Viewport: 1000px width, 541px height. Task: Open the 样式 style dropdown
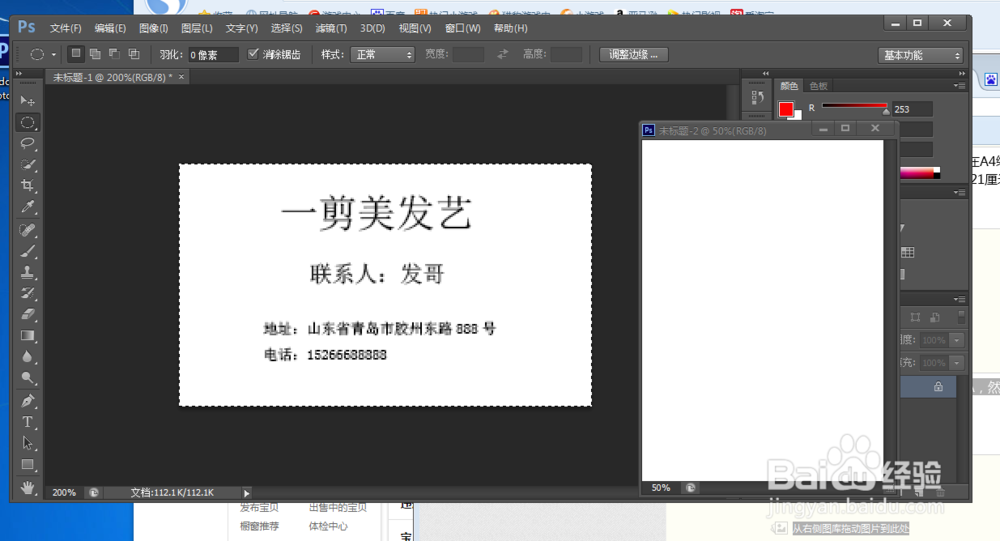coord(382,55)
